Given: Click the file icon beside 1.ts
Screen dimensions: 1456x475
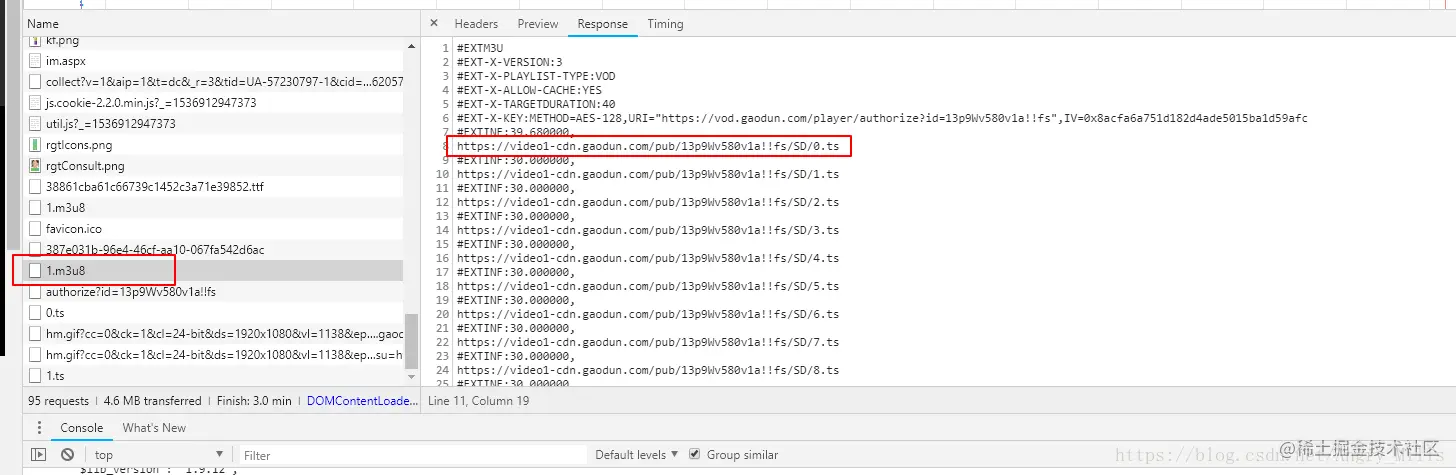Looking at the screenshot, I should pos(36,376).
